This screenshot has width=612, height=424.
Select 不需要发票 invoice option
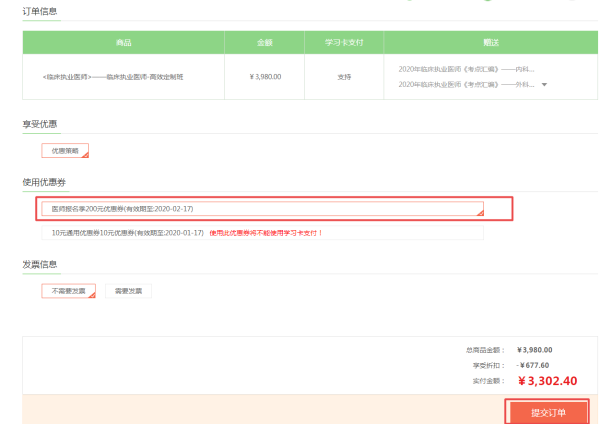(x=69, y=291)
